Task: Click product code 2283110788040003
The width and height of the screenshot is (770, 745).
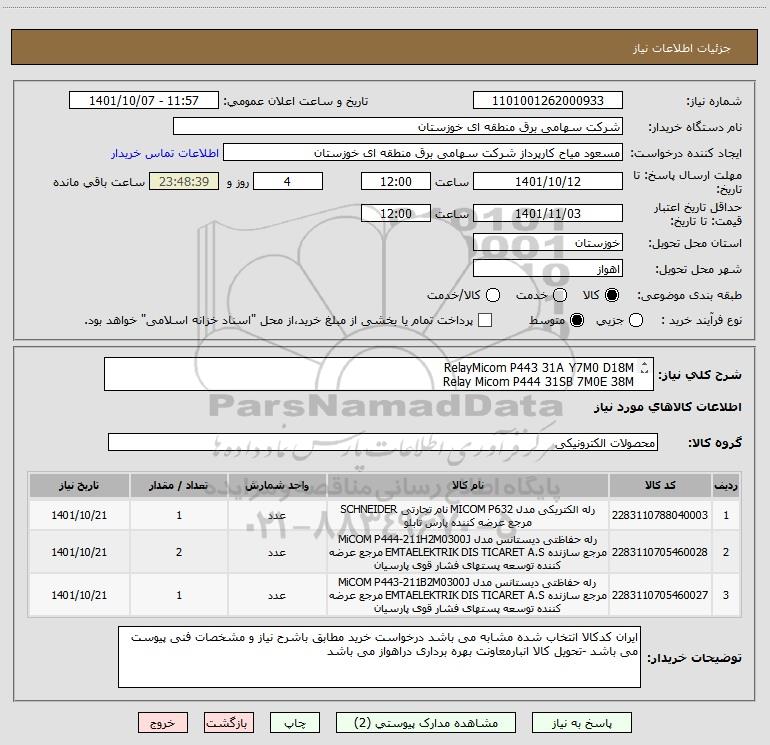Action: point(660,515)
